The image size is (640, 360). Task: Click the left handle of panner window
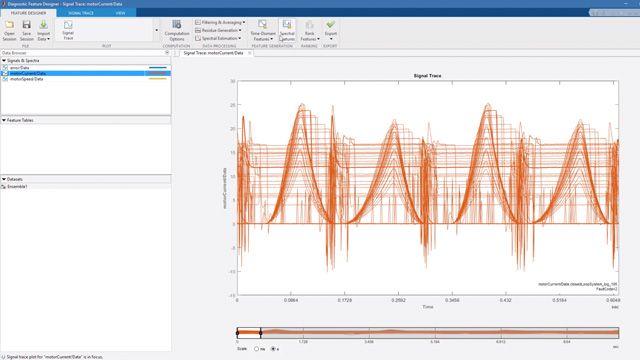tap(238, 333)
